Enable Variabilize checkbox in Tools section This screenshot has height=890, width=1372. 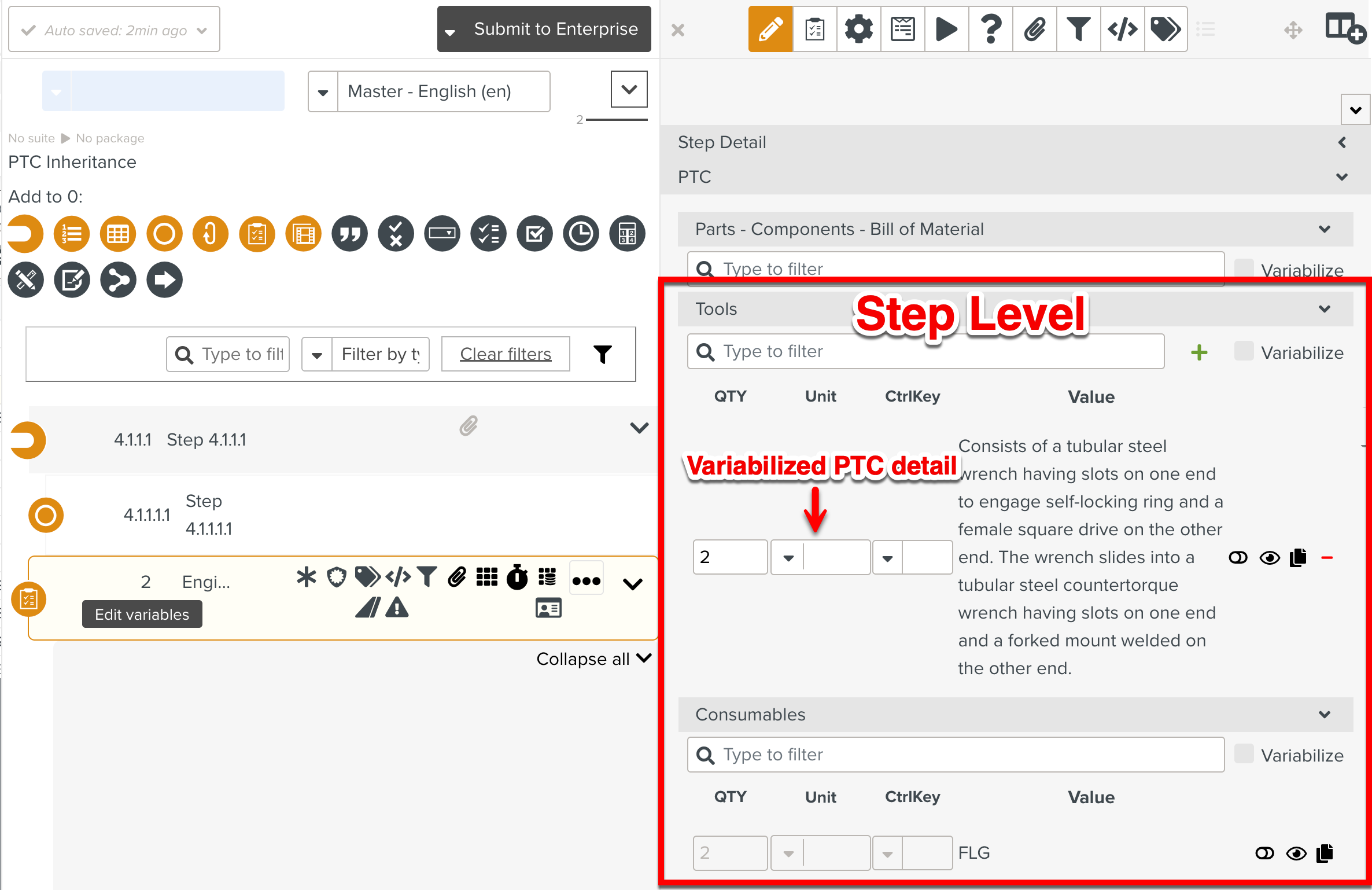1243,351
